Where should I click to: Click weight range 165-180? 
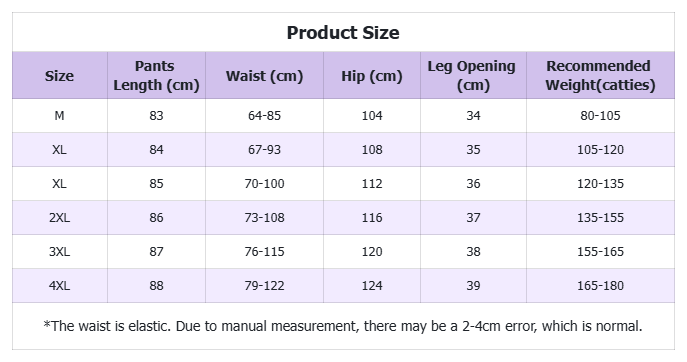(x=600, y=286)
